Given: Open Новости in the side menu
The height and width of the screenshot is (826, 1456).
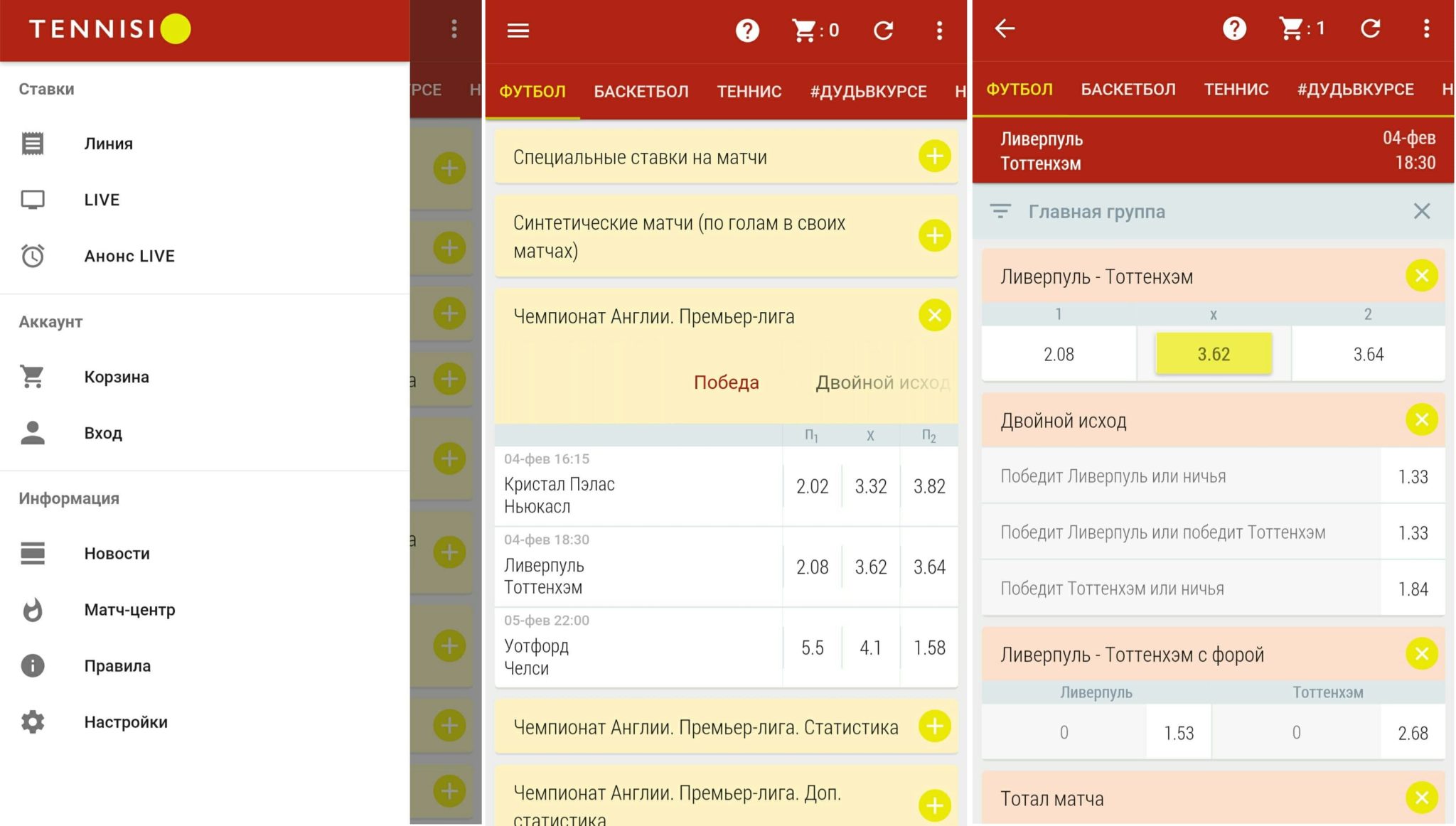Looking at the screenshot, I should click(205, 553).
